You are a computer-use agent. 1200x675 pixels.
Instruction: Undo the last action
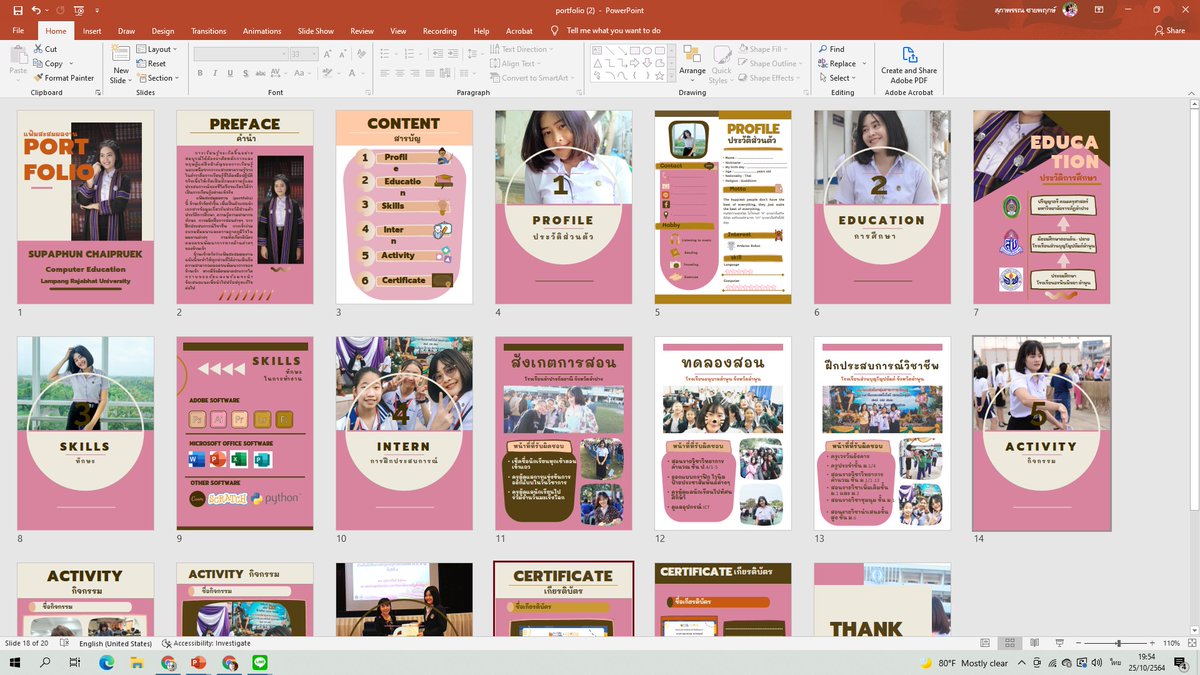pos(35,10)
